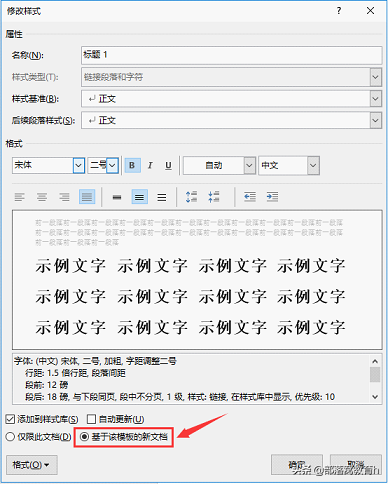Open the 中文 language script dropdown

[313, 165]
